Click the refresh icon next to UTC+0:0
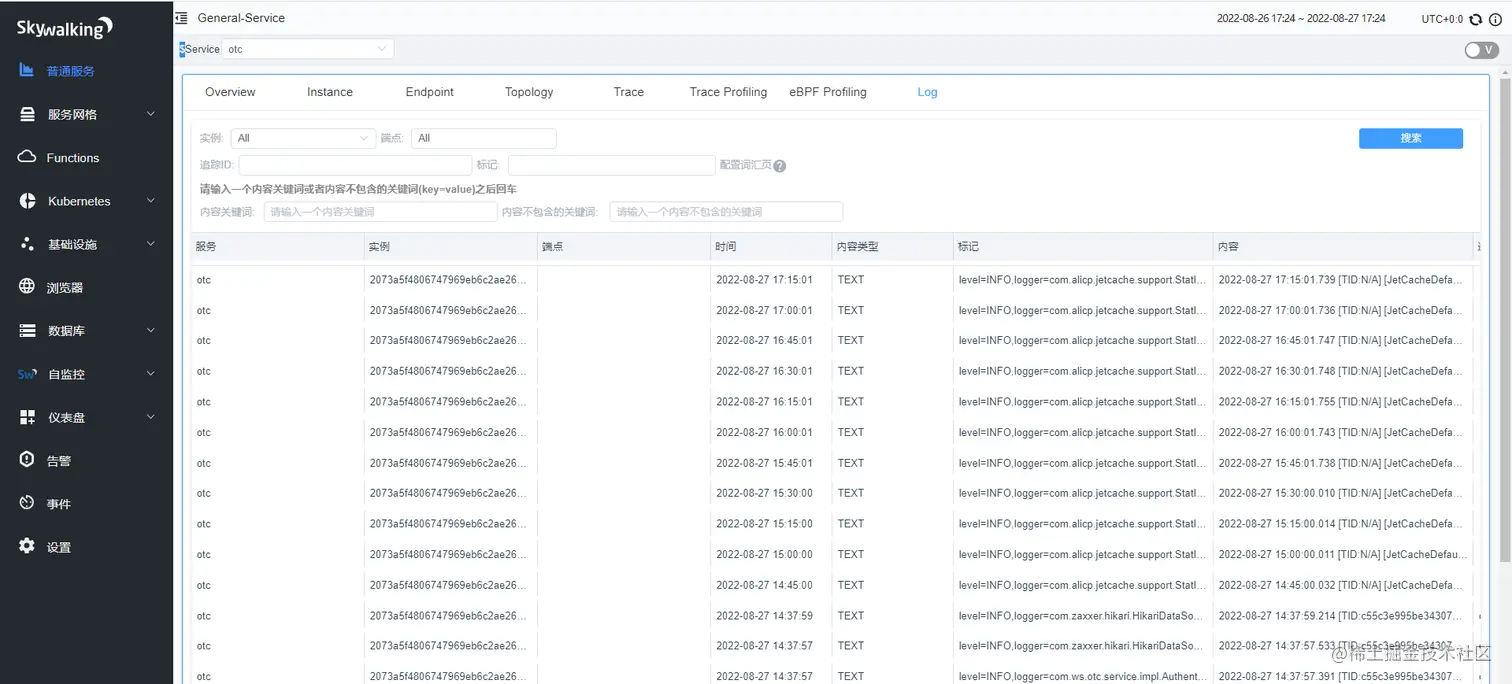The width and height of the screenshot is (1512, 684). (x=1476, y=19)
